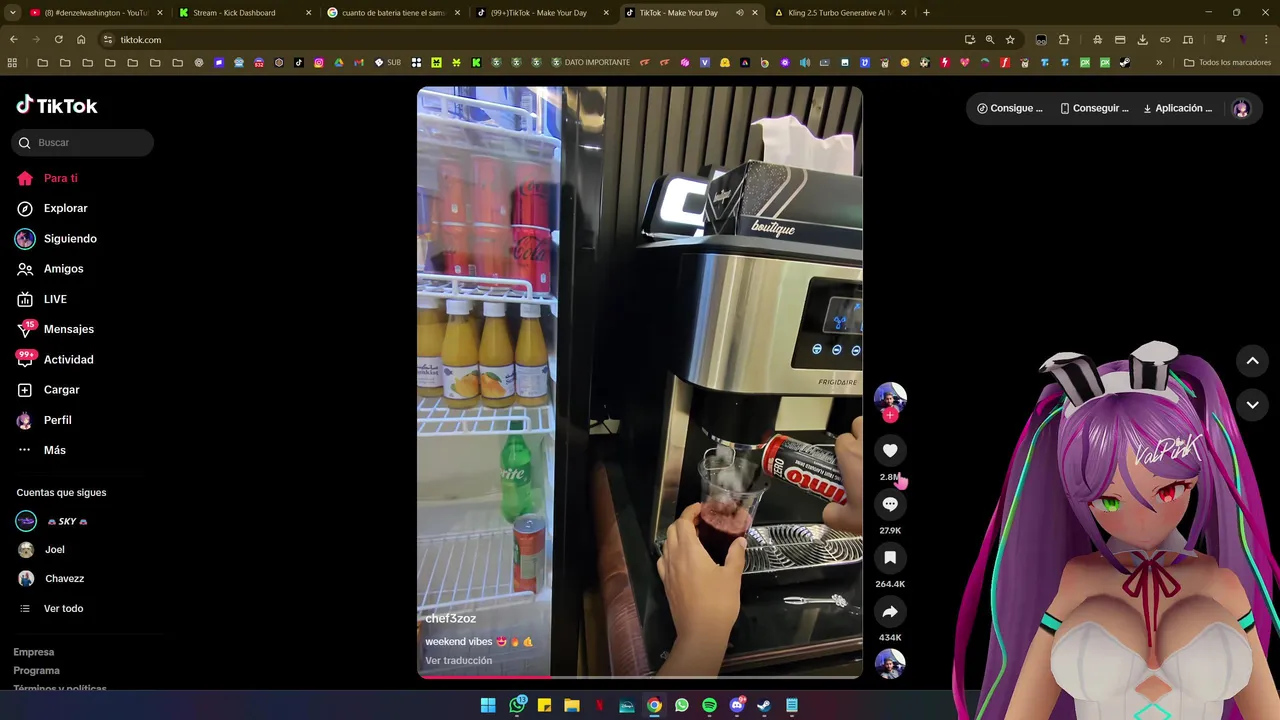Open the tab search dropdown arrow
The height and width of the screenshot is (720, 1280).
(x=12, y=13)
